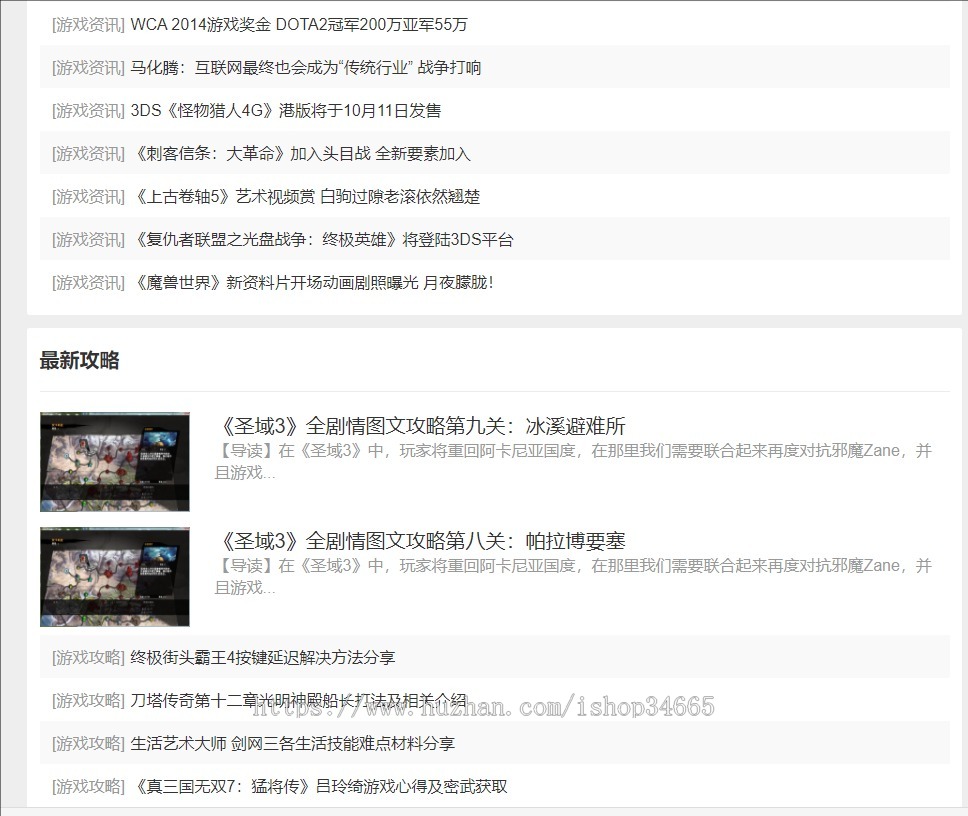This screenshot has height=816, width=968.
Task: Open 《真三国无双7：猛将传》吕玲绮 guide
Action: tap(319, 786)
